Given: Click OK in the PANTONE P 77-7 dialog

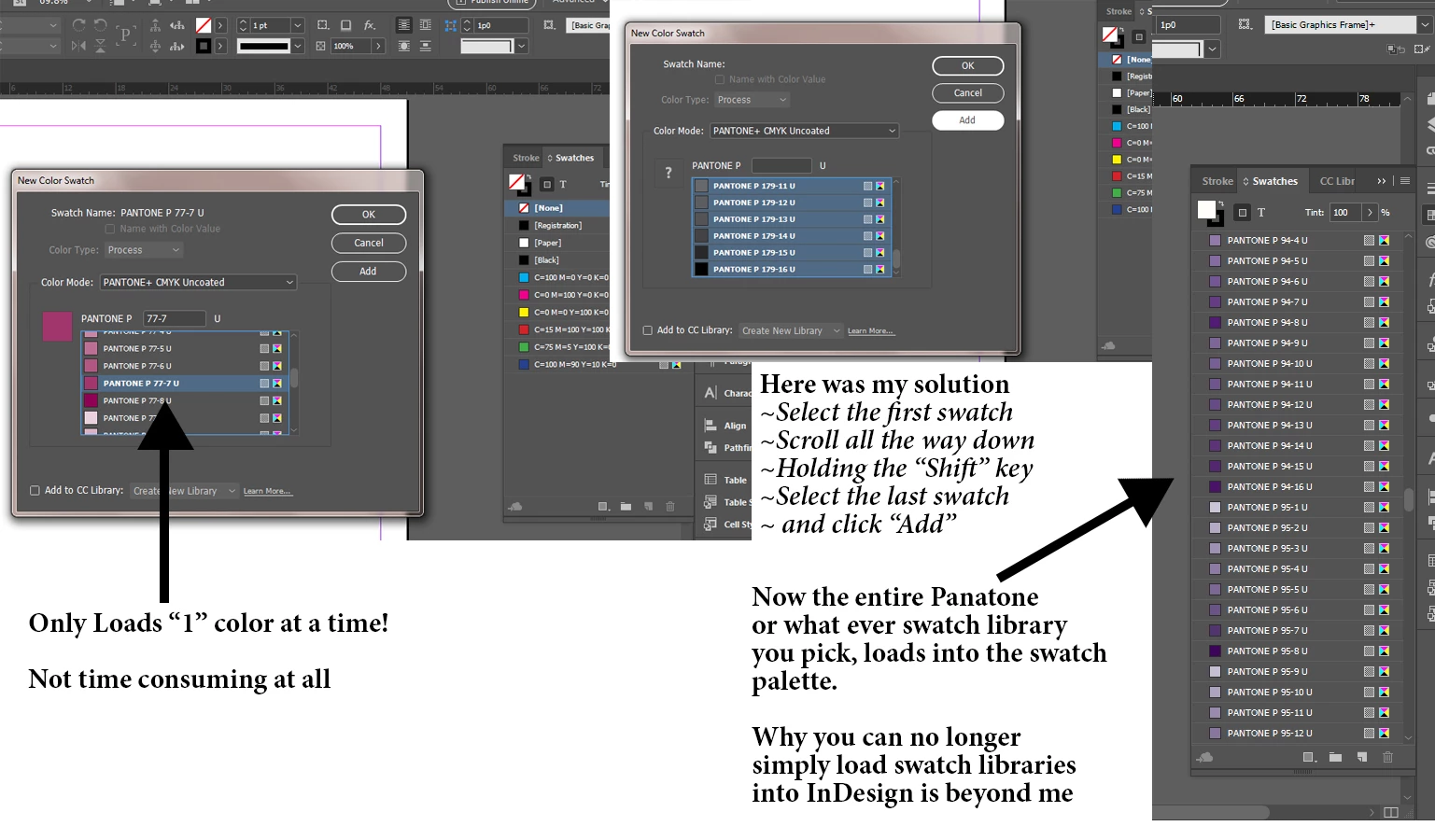Looking at the screenshot, I should pos(369,215).
